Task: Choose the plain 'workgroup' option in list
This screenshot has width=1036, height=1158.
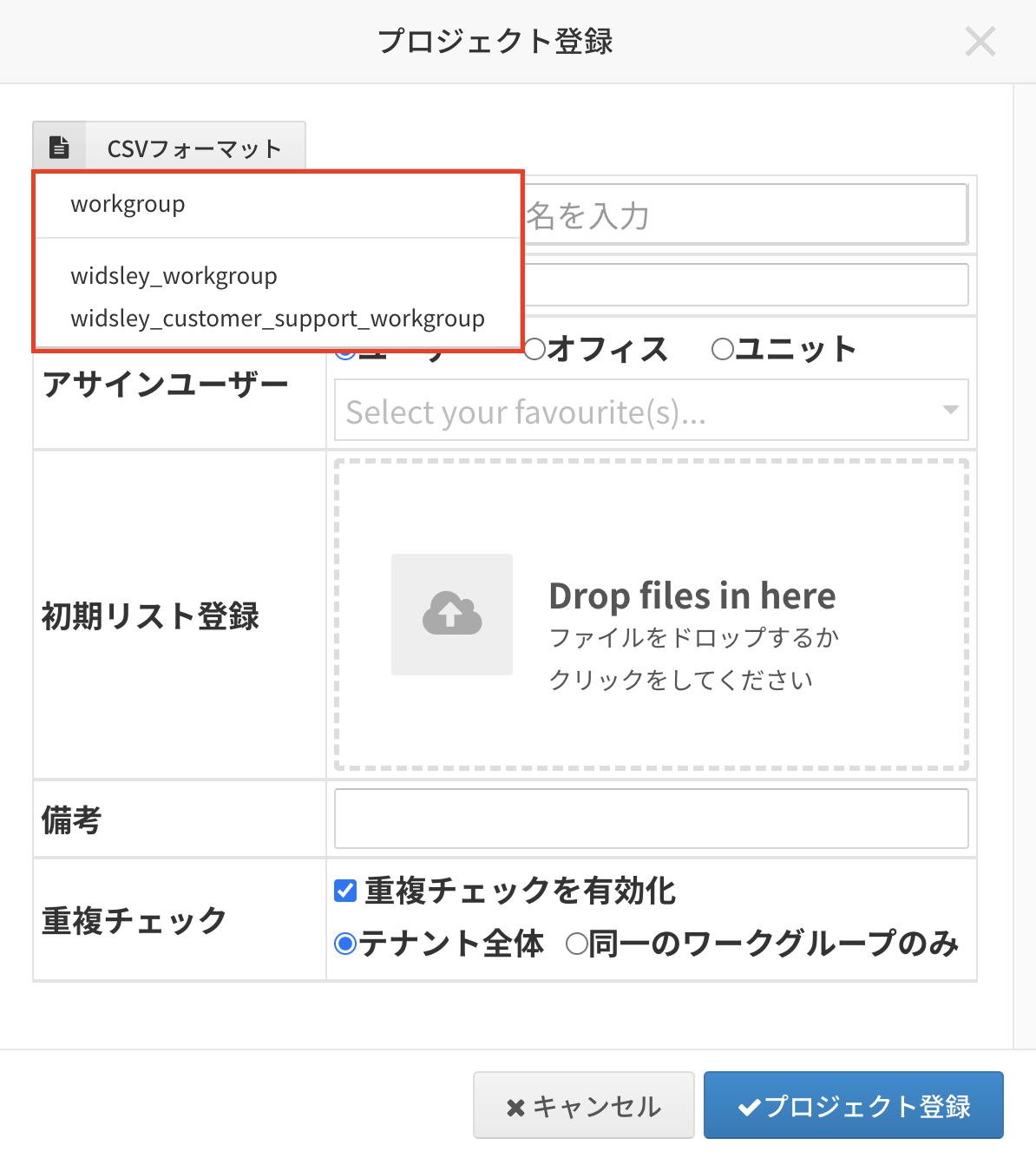Action: tap(128, 205)
